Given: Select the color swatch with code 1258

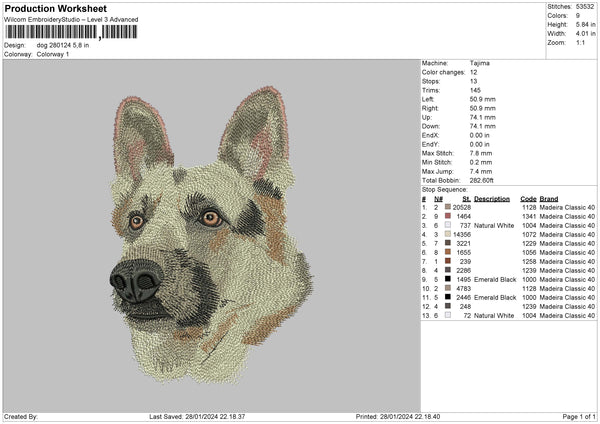Looking at the screenshot, I should click(x=449, y=261).
